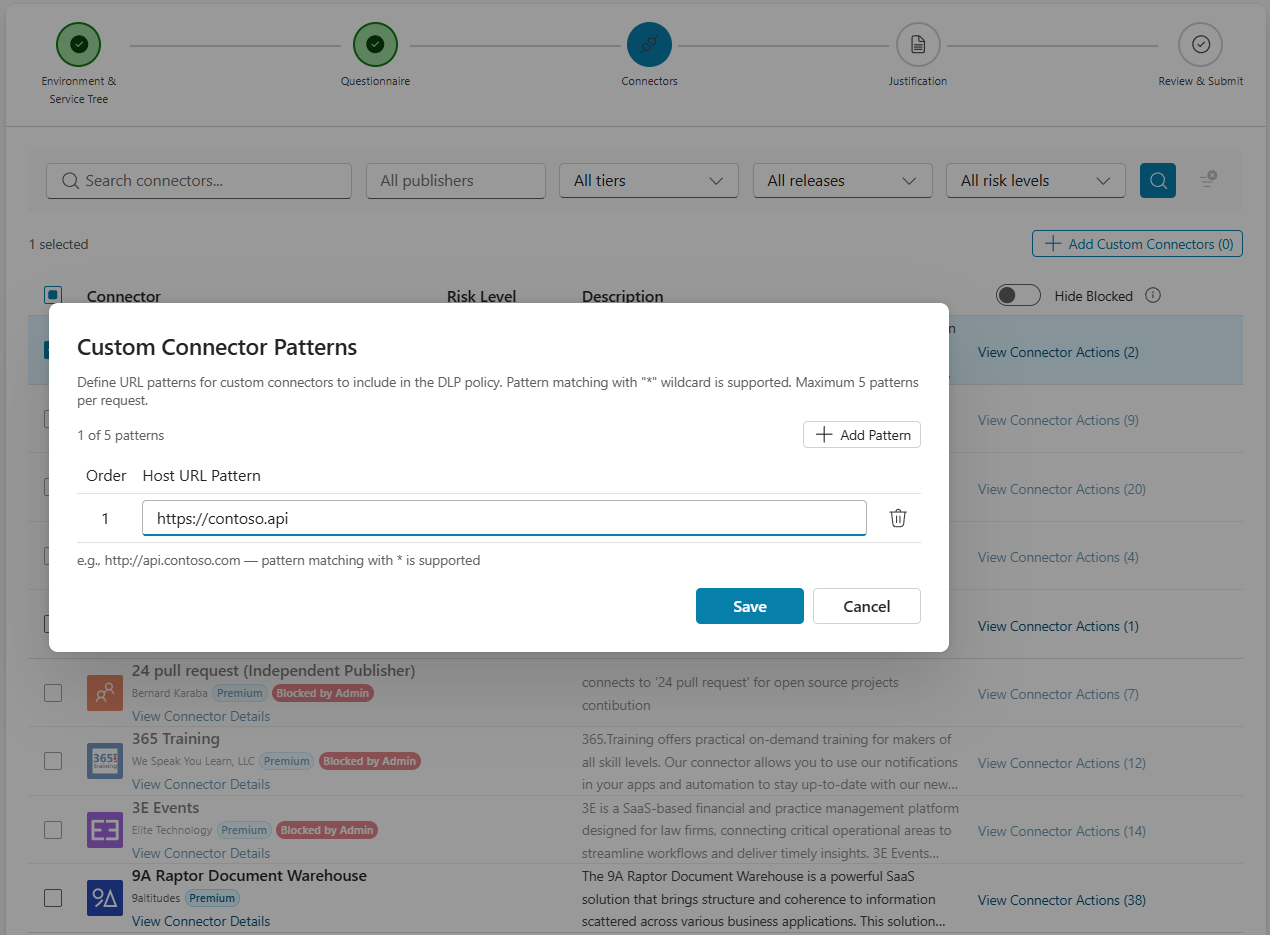Viewport: 1270px width, 935px height.
Task: Delete pattern row with trash icon
Action: [898, 518]
